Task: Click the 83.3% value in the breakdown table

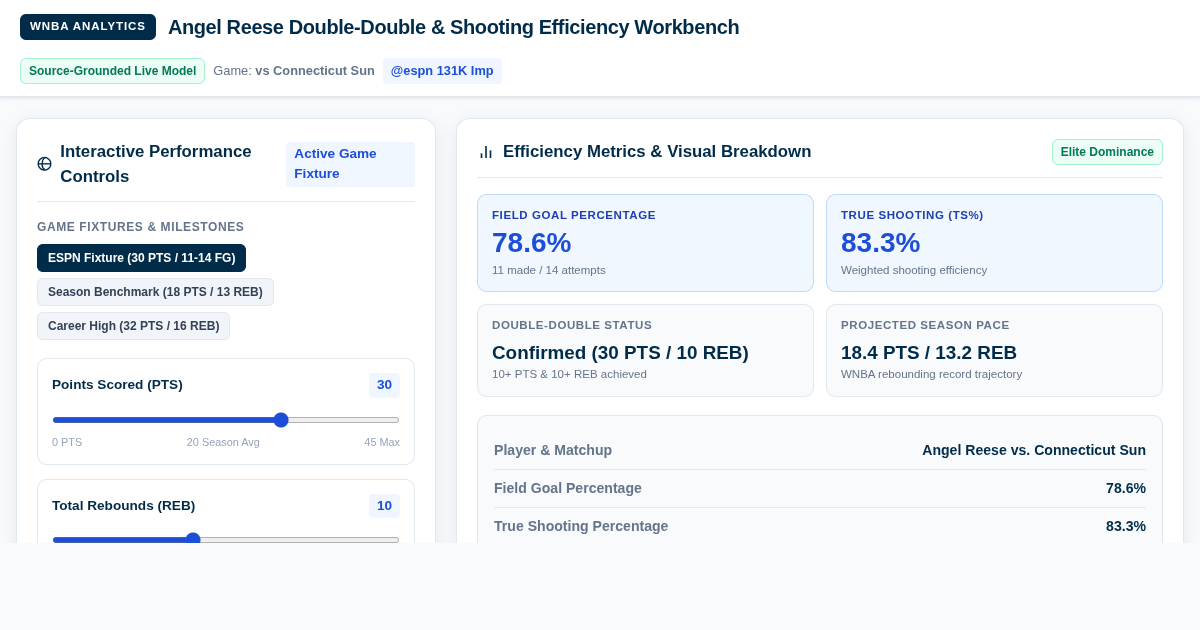Action: click(x=1126, y=526)
